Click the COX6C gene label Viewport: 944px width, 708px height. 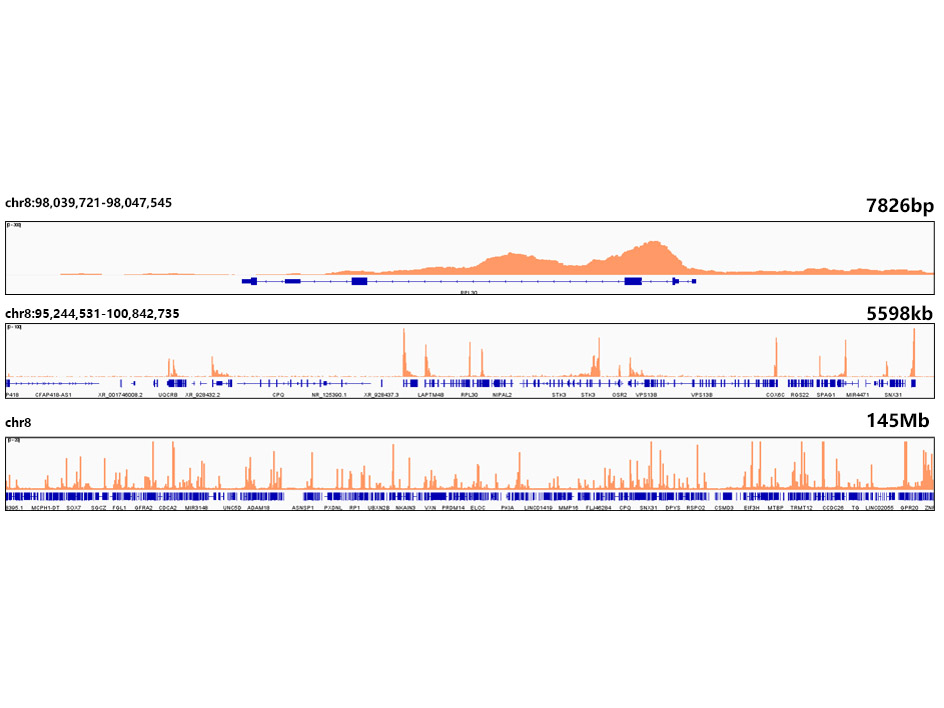click(x=775, y=395)
